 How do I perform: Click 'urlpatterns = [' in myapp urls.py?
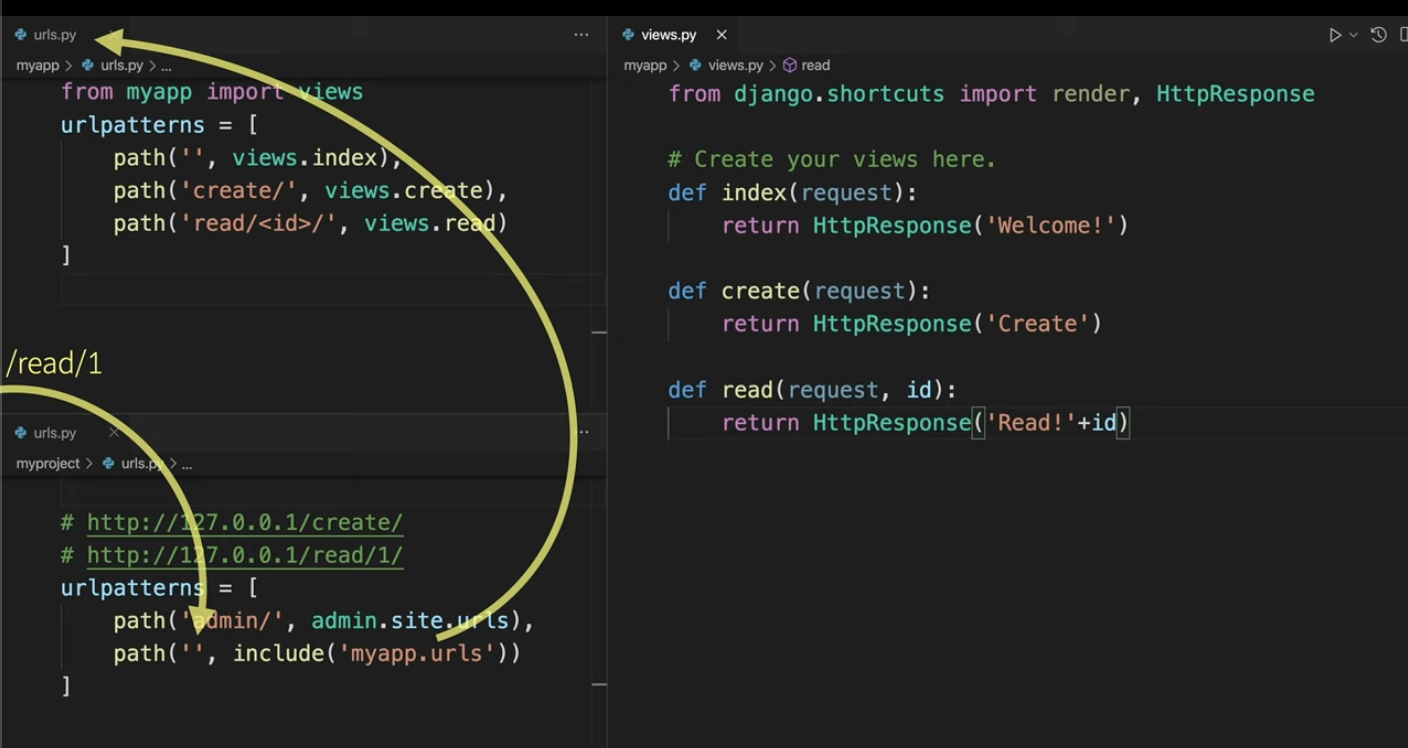click(x=160, y=126)
